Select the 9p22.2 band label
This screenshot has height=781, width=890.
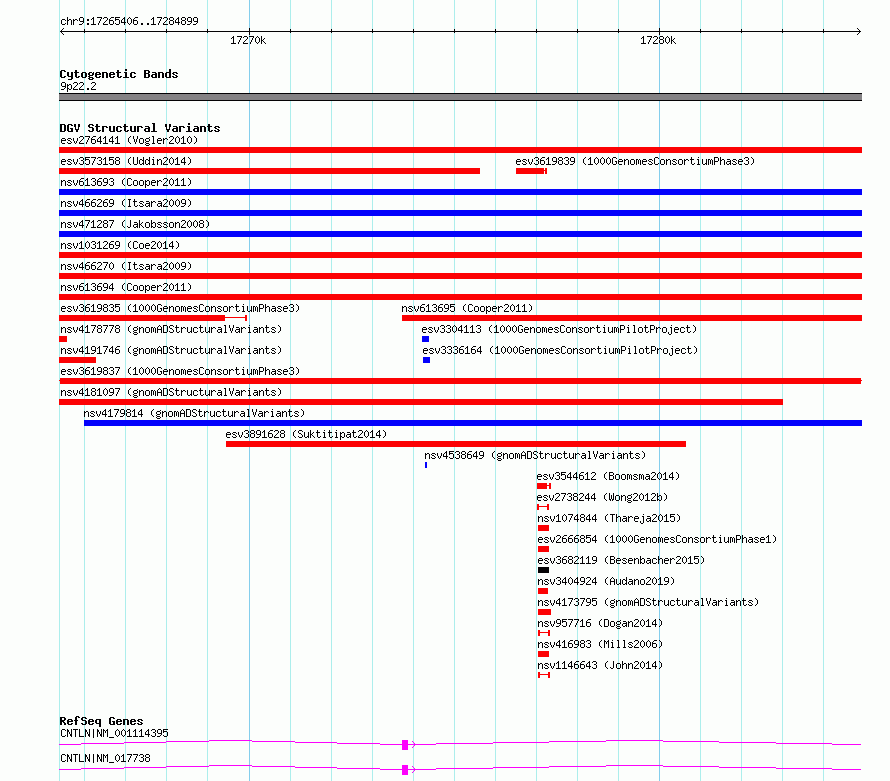[78, 86]
